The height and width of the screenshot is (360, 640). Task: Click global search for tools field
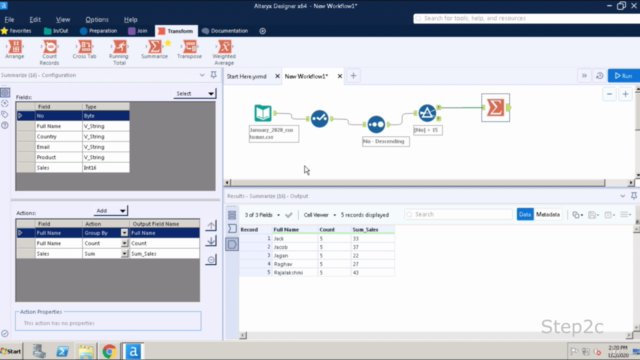click(x=527, y=18)
